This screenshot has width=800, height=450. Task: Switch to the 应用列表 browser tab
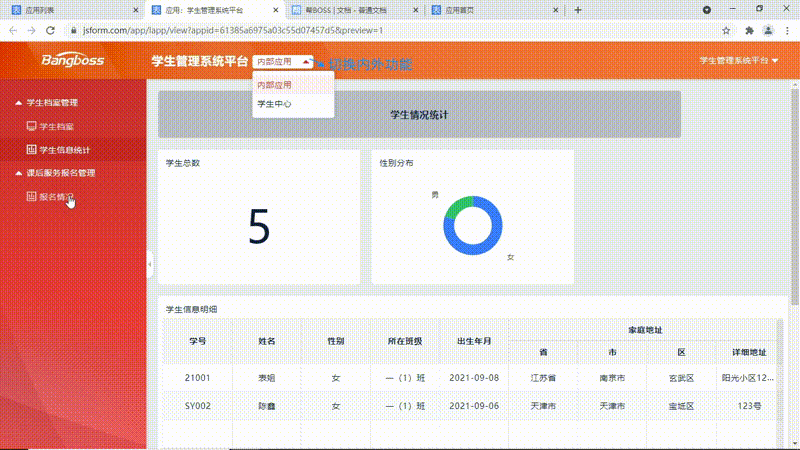(60, 10)
